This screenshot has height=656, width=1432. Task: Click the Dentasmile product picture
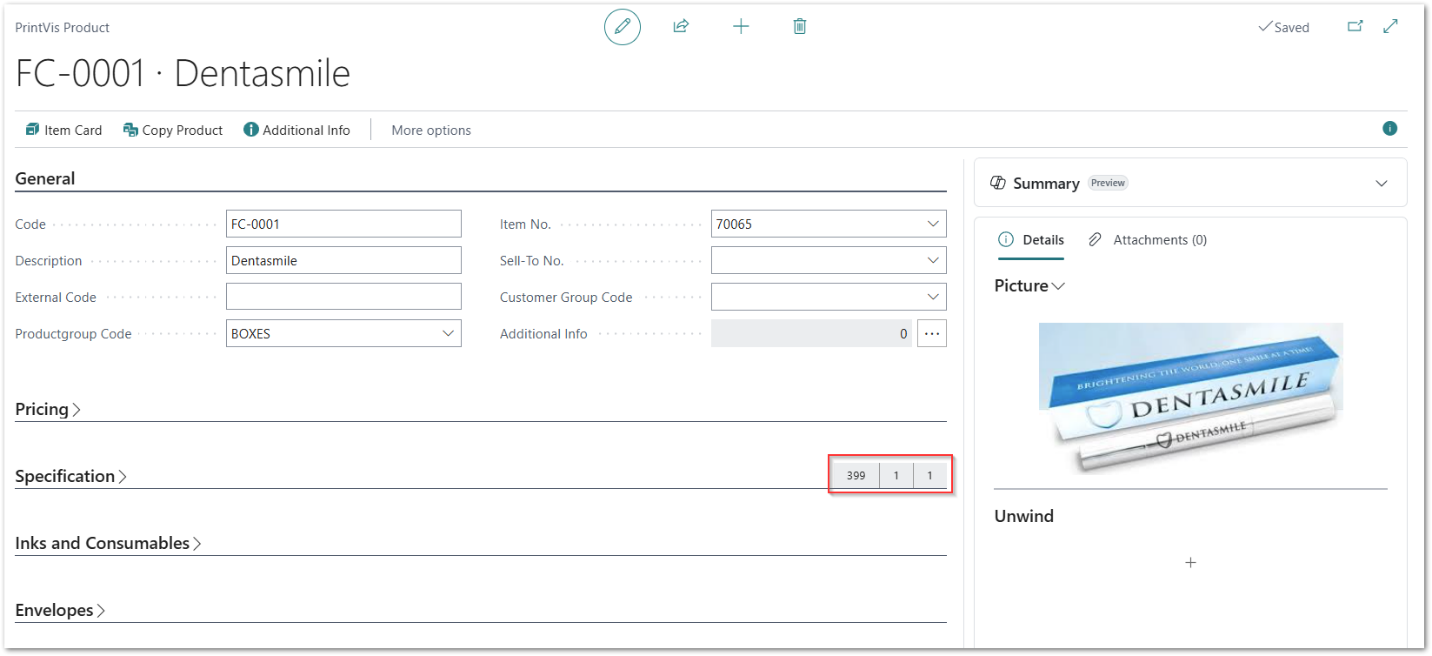click(x=1190, y=397)
